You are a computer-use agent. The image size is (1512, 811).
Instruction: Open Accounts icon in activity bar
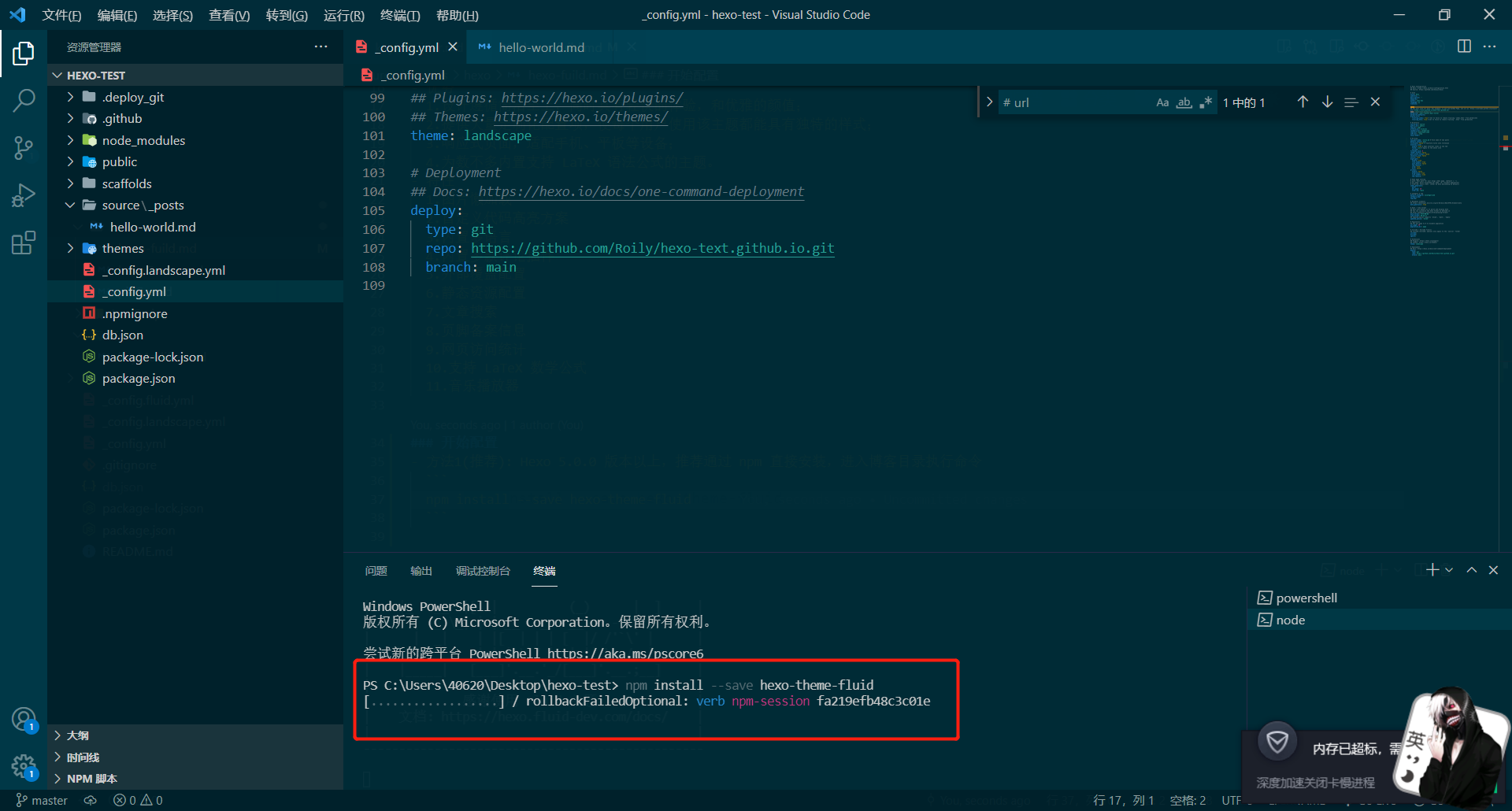(x=24, y=719)
